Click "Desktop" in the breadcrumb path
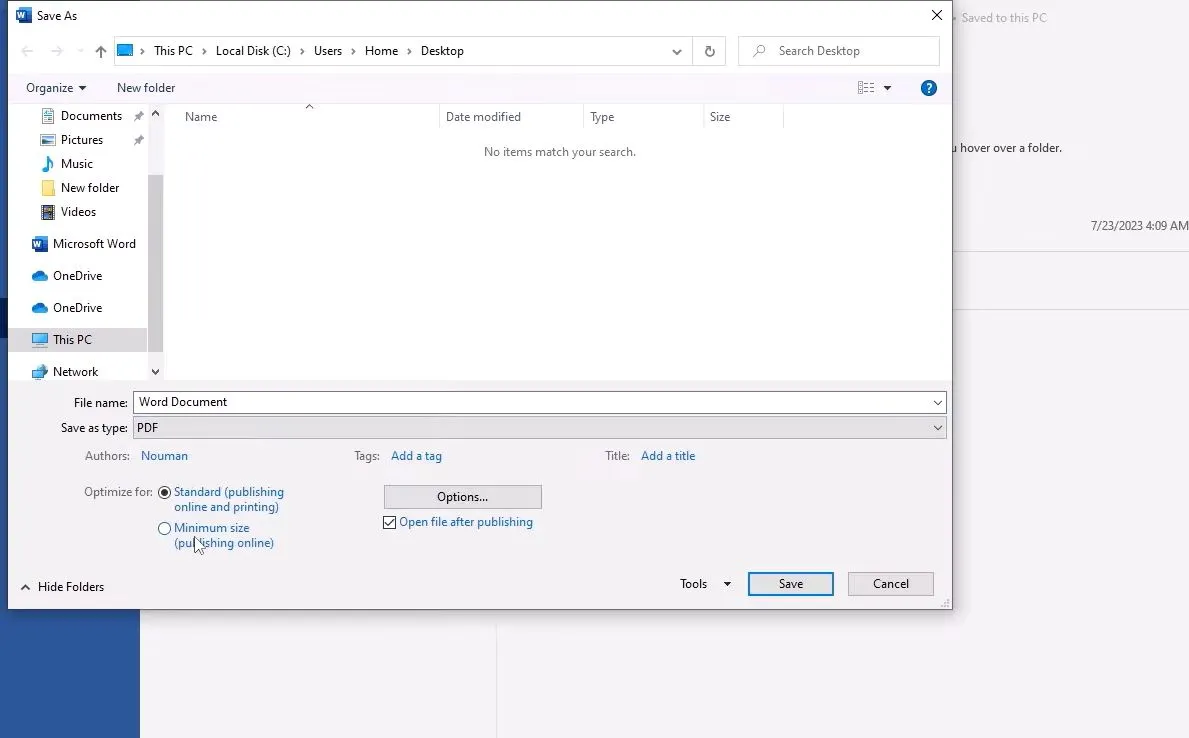1189x738 pixels. coord(442,50)
